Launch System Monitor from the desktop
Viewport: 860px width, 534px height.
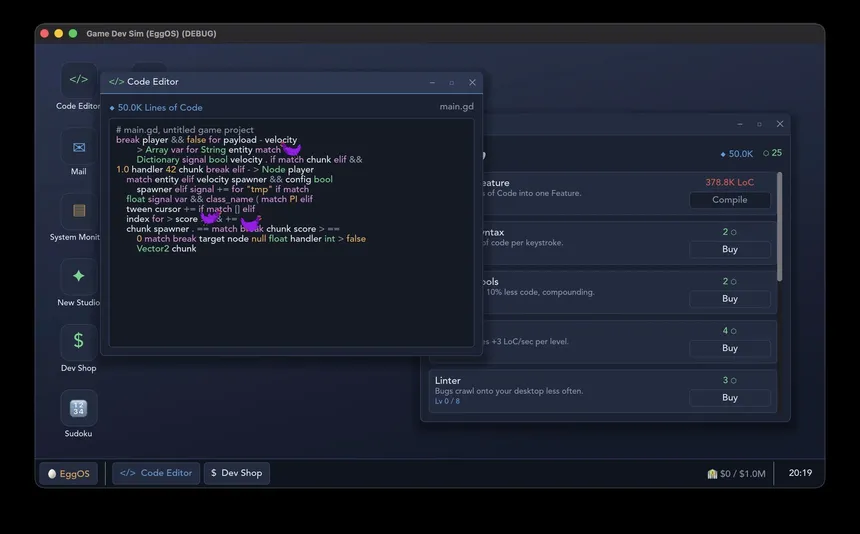(x=79, y=211)
